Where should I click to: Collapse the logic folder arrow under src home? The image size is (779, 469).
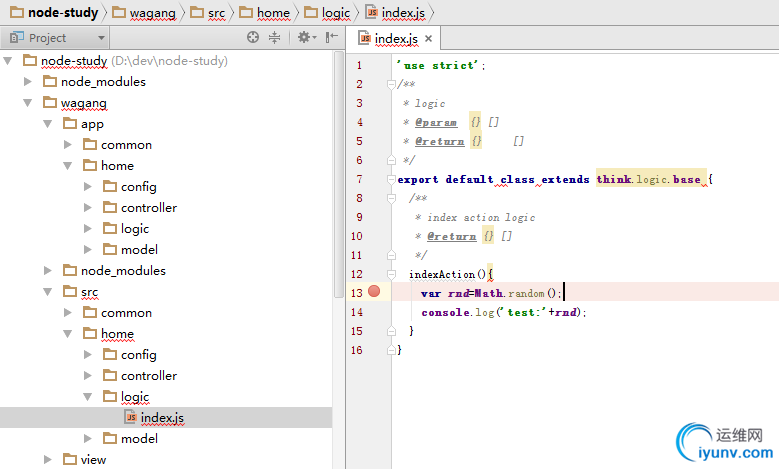coord(87,396)
